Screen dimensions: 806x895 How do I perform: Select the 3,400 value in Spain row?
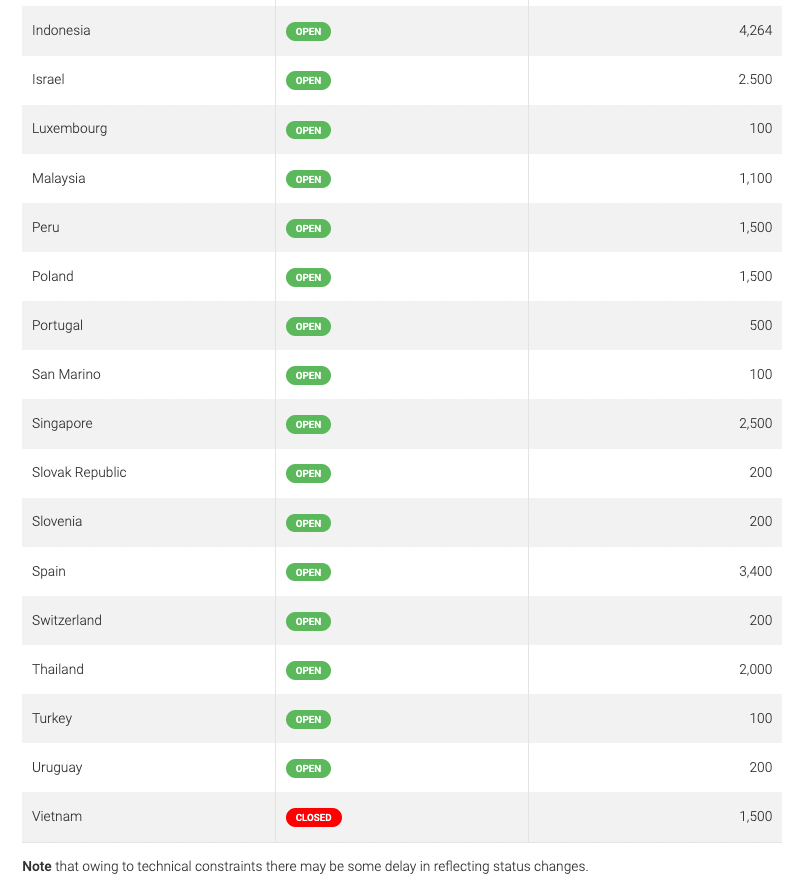(755, 571)
